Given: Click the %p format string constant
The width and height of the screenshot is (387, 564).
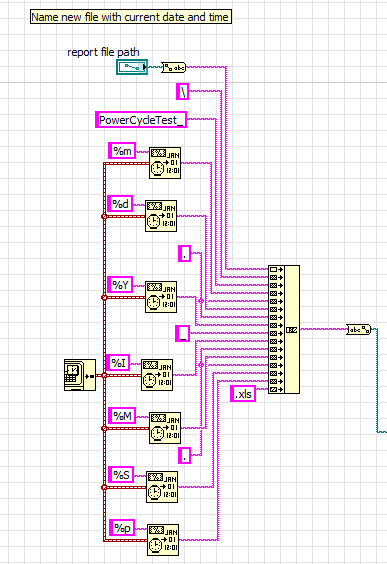Looking at the screenshot, I should (122, 528).
